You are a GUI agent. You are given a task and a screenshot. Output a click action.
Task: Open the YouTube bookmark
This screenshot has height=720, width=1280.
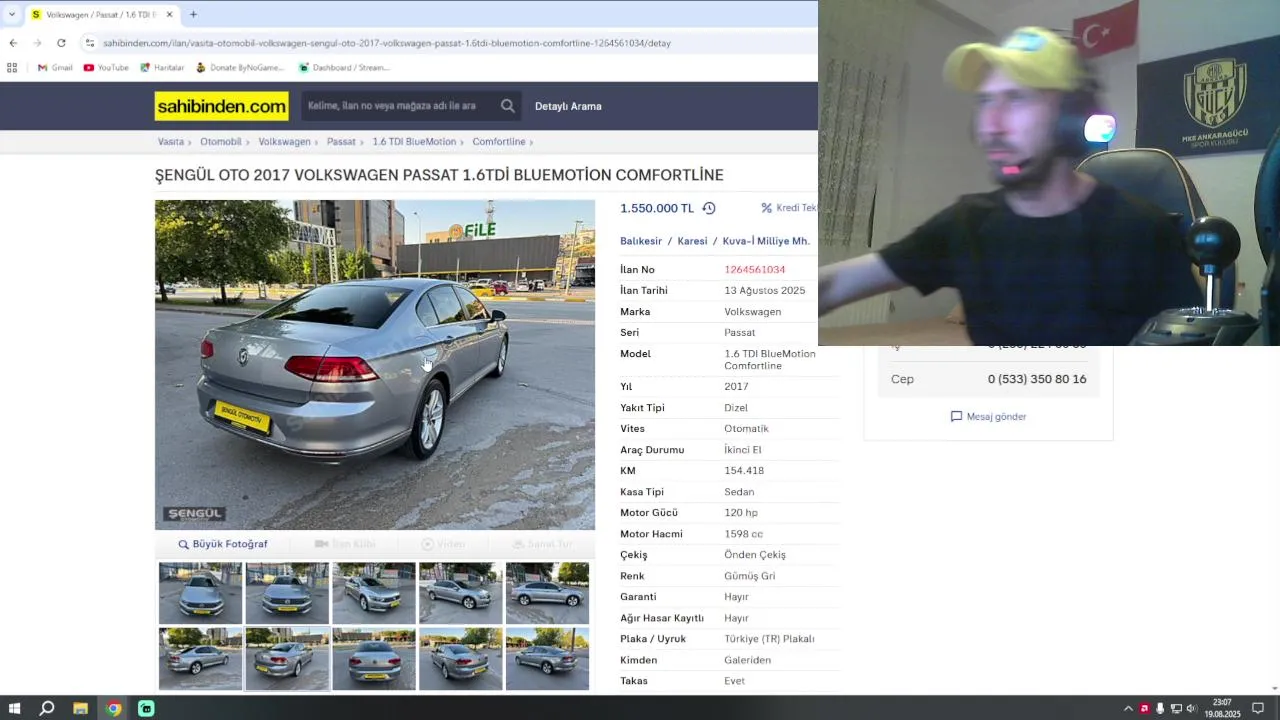click(x=106, y=68)
